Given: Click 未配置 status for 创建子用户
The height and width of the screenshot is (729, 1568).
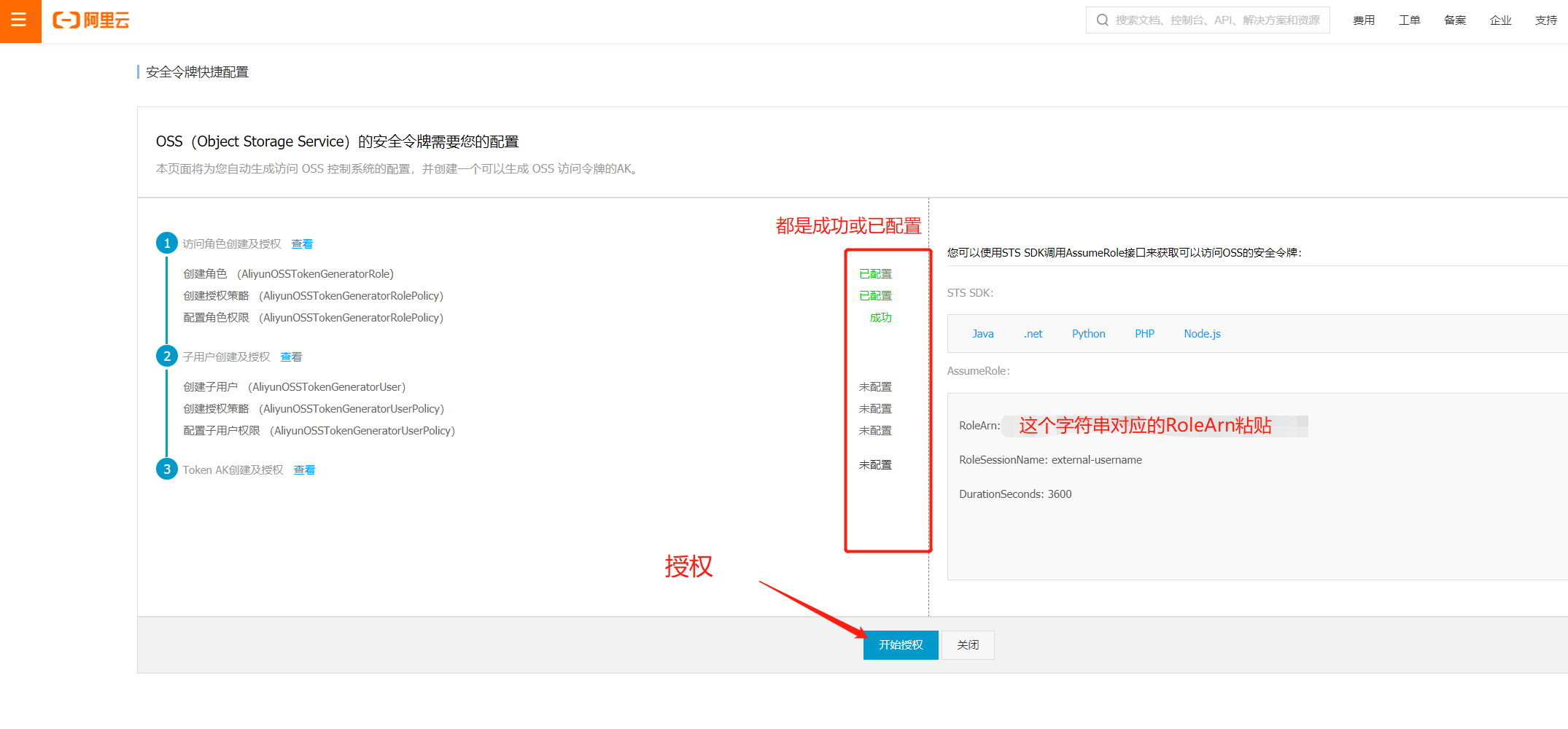Looking at the screenshot, I should 875,387.
